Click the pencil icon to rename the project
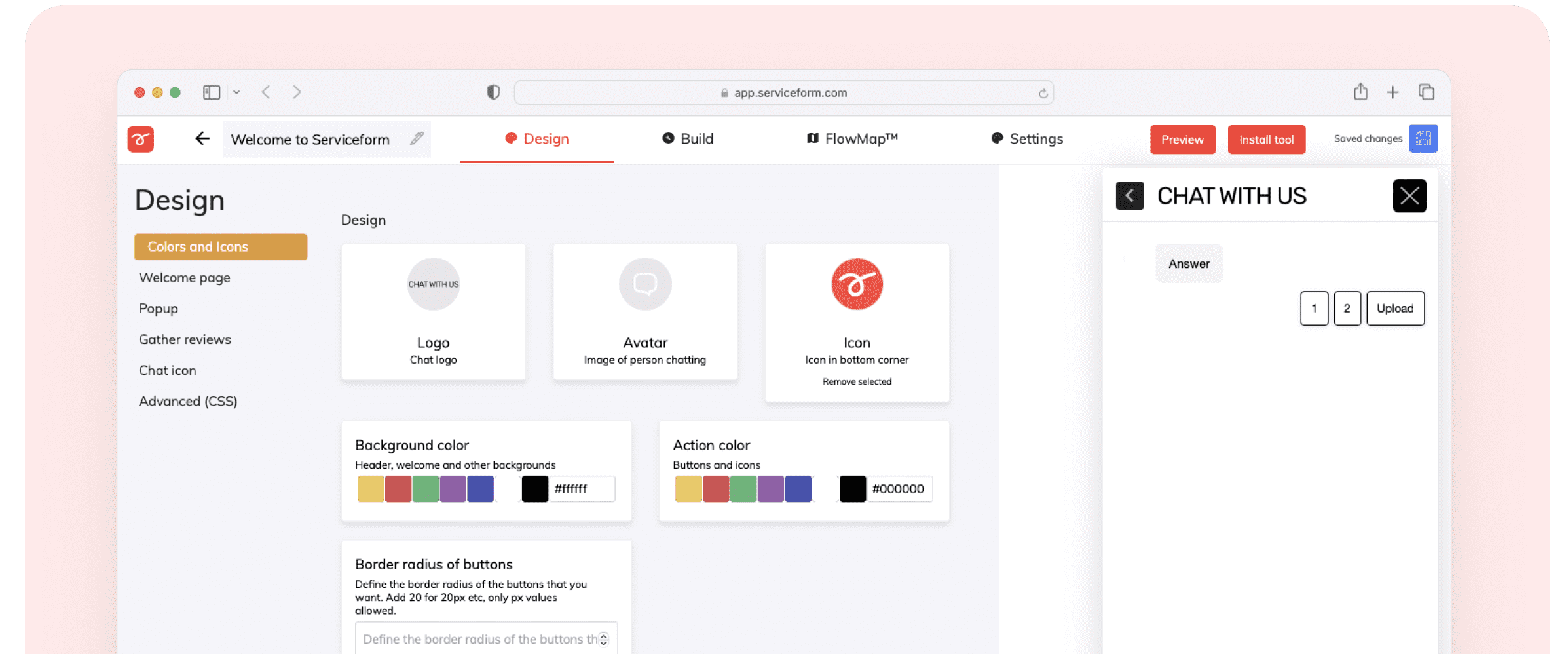The image size is (1568, 654). (x=417, y=138)
